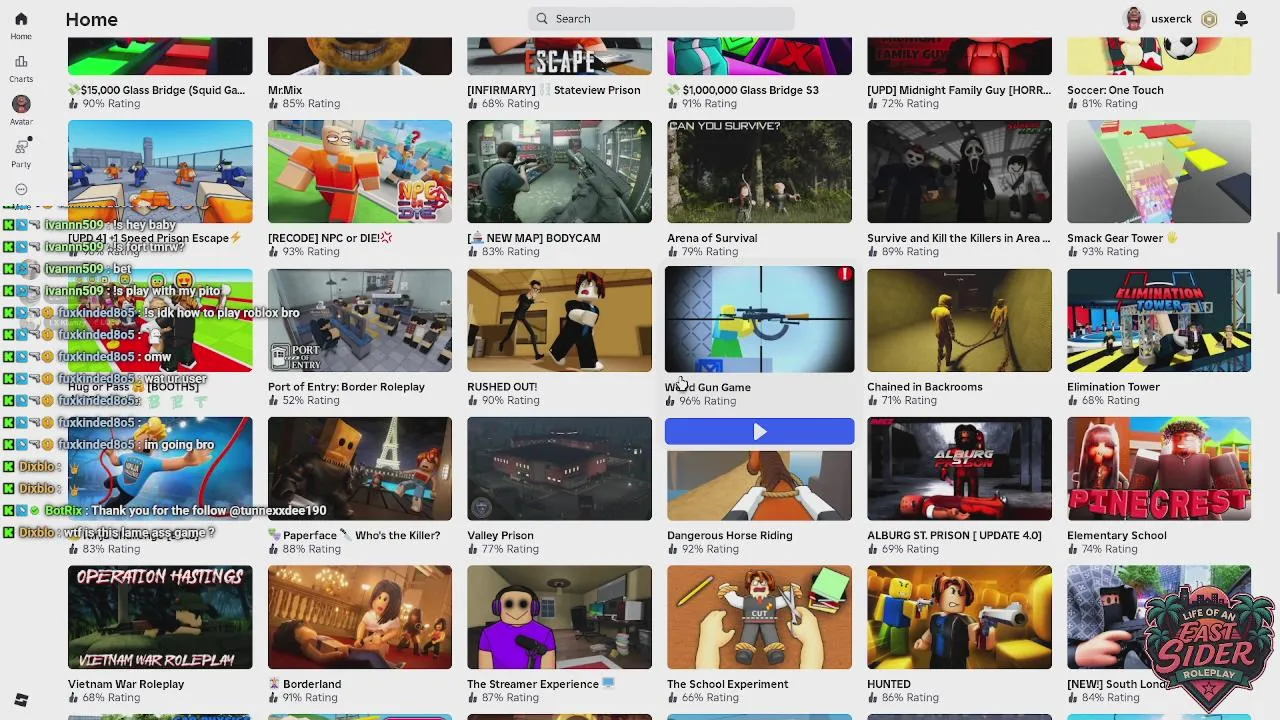Click "[INFIRMARY] Stateview Prison" title
1280x720 pixels.
(553, 90)
